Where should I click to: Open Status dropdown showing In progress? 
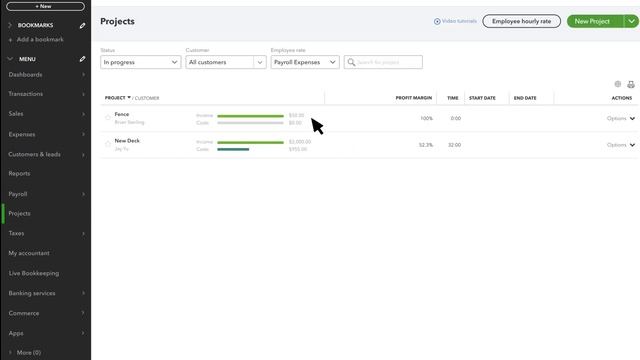pyautogui.click(x=140, y=62)
